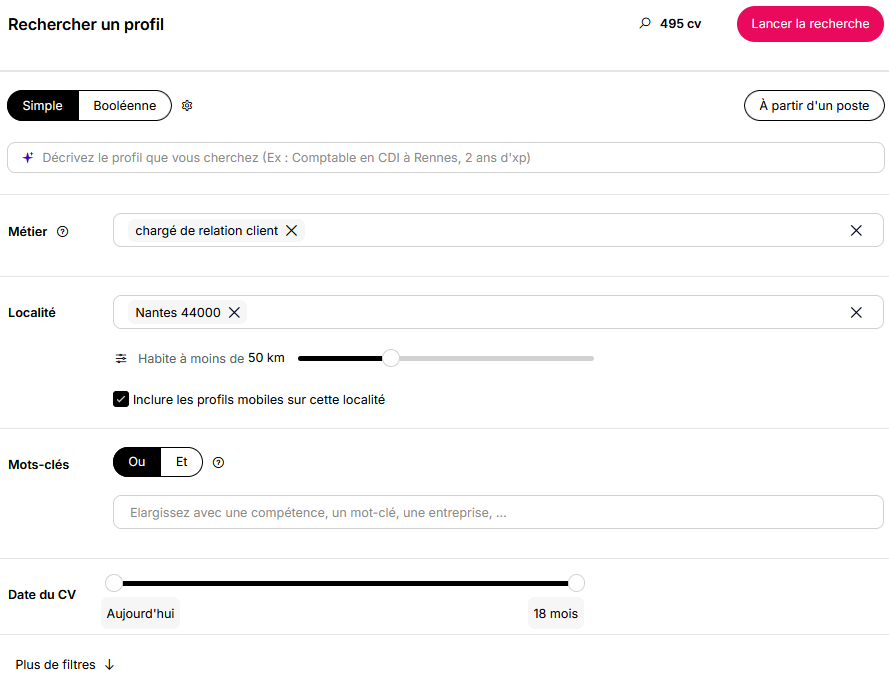
Task: Remove the 'chargé de relation client' tag
Action: point(291,230)
